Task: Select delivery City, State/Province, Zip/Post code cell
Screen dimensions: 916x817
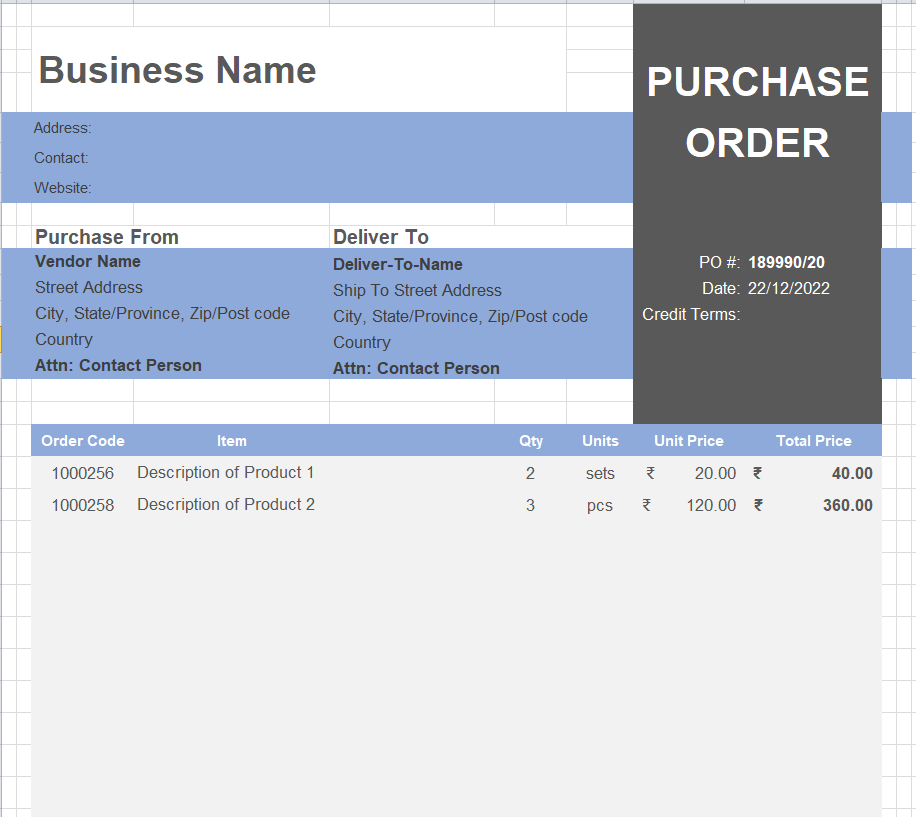Action: tap(460, 316)
